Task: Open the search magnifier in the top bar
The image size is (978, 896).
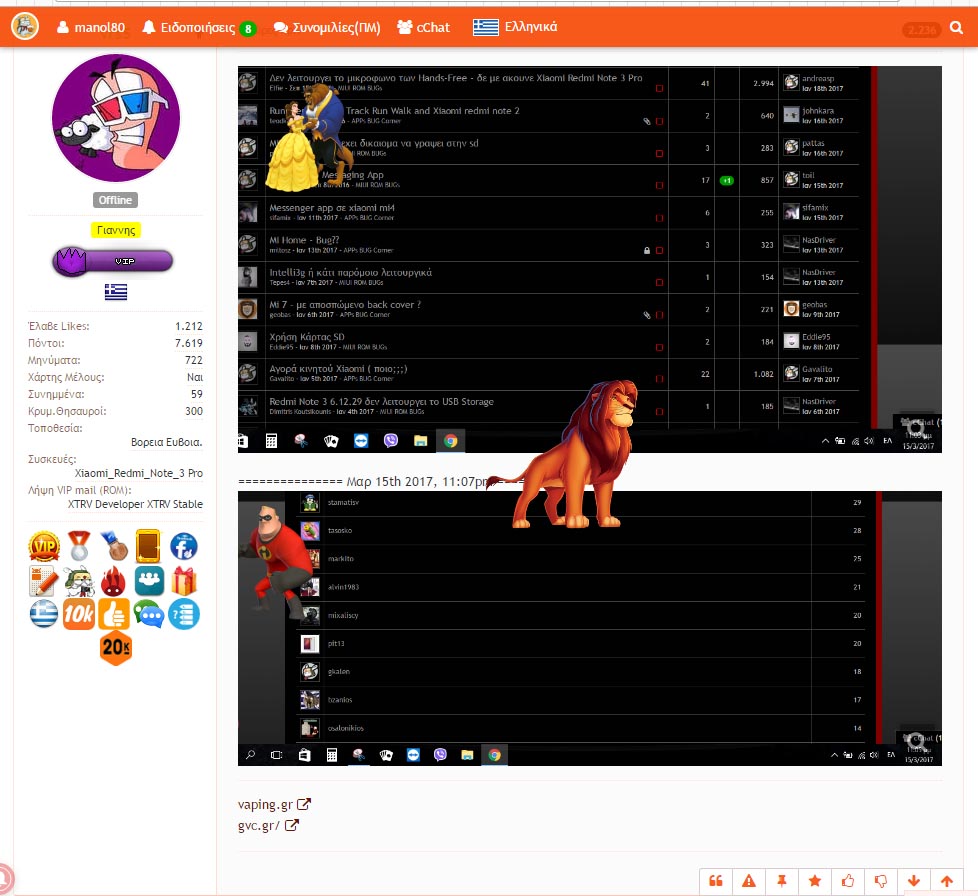Action: tap(956, 27)
